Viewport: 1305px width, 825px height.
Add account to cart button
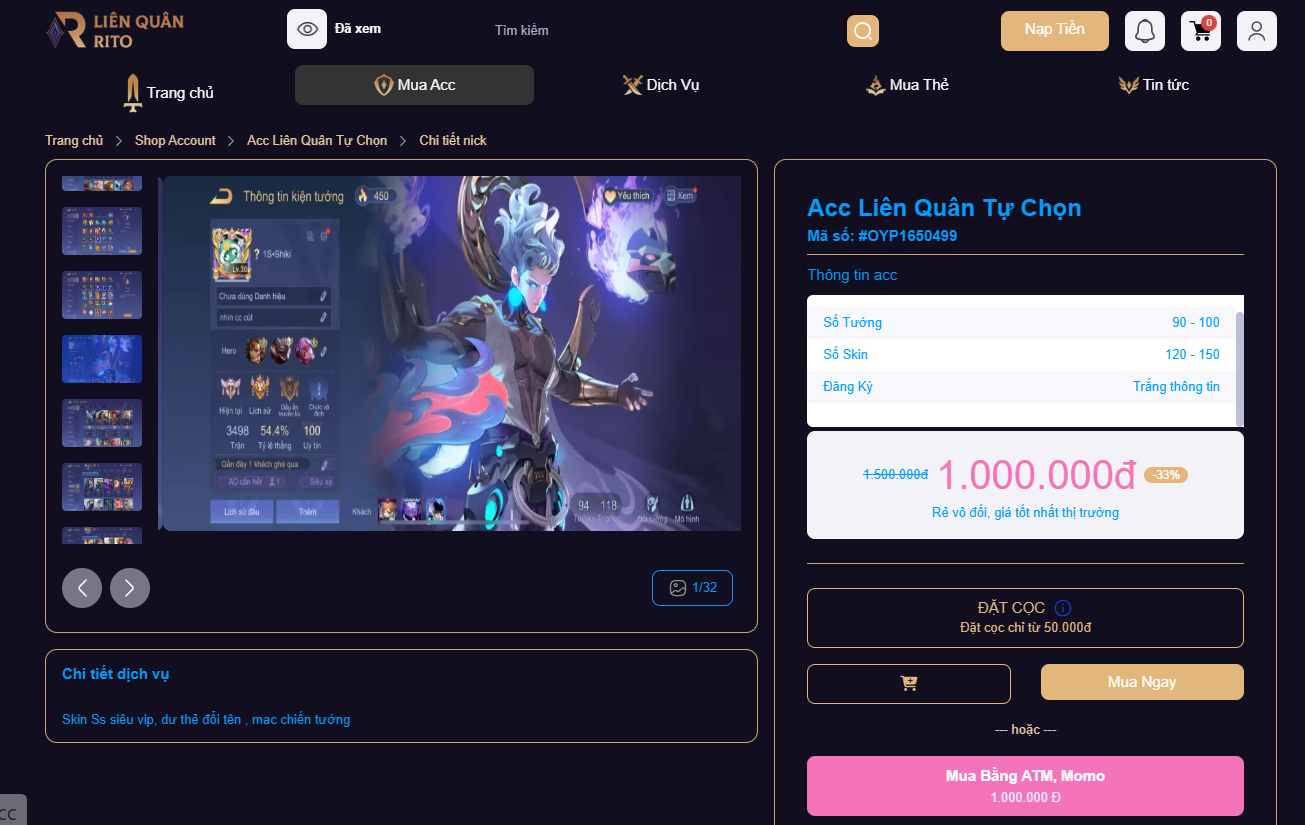(x=909, y=683)
